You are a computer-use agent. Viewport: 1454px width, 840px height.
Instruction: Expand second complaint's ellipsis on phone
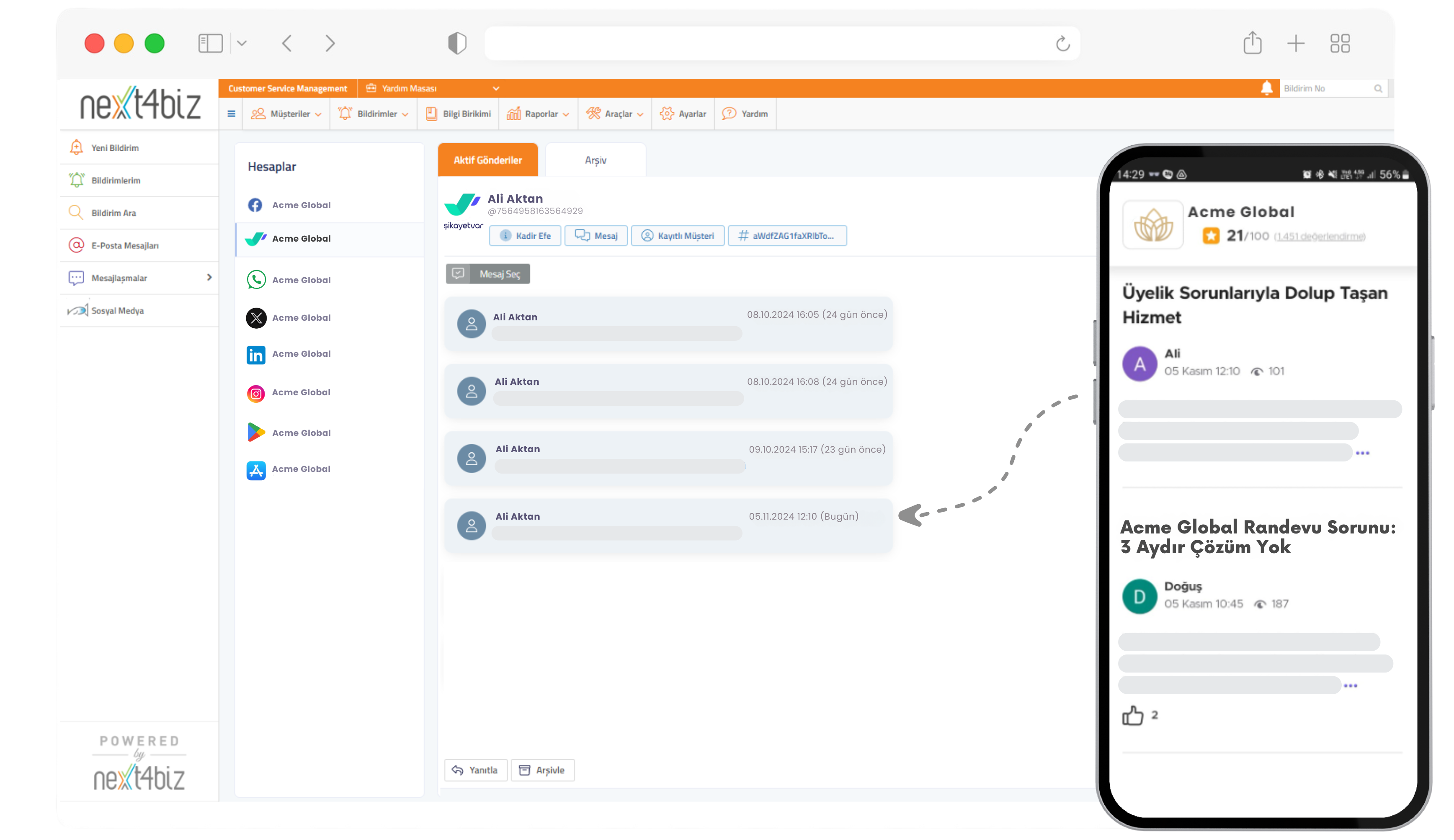[x=1350, y=685]
